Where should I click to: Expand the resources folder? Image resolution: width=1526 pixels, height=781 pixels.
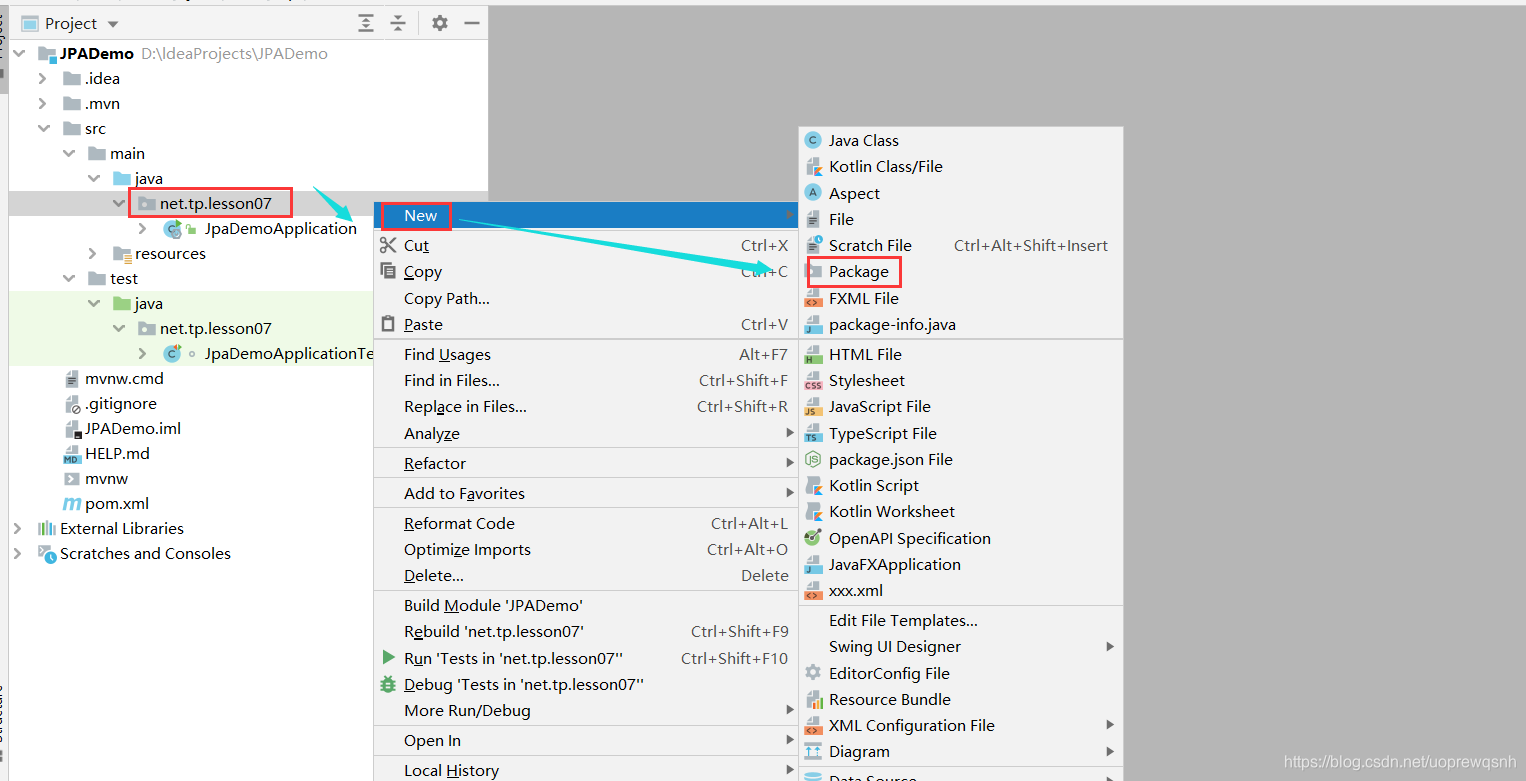click(93, 253)
